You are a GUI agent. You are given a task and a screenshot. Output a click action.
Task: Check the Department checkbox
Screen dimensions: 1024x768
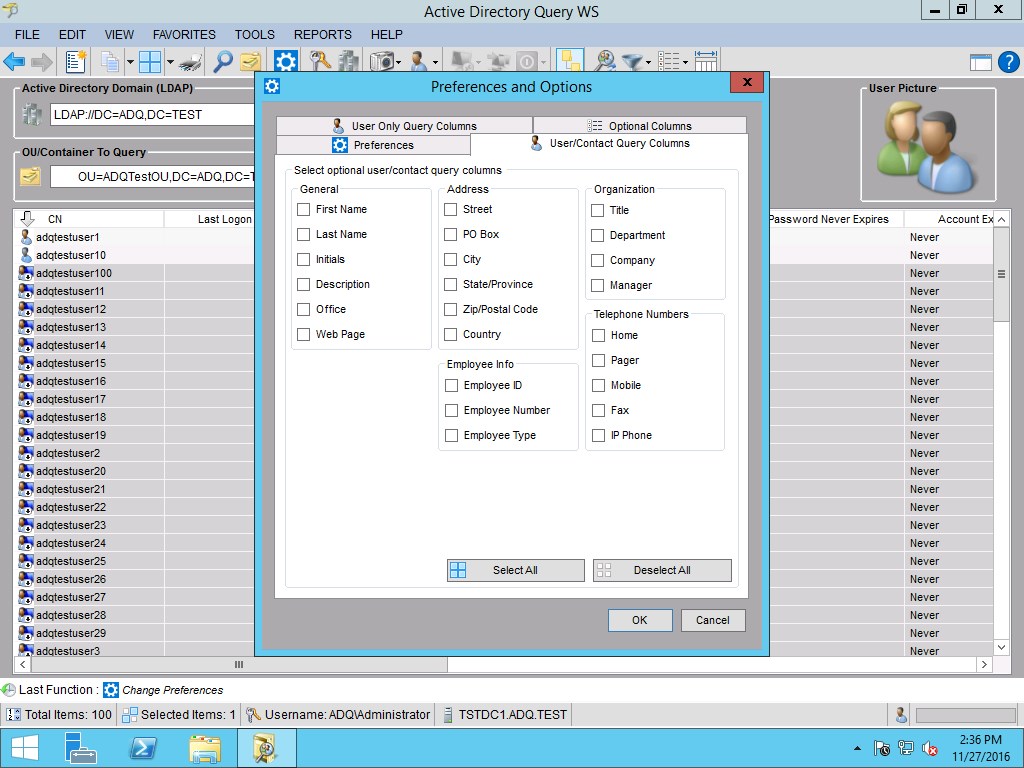pos(598,236)
